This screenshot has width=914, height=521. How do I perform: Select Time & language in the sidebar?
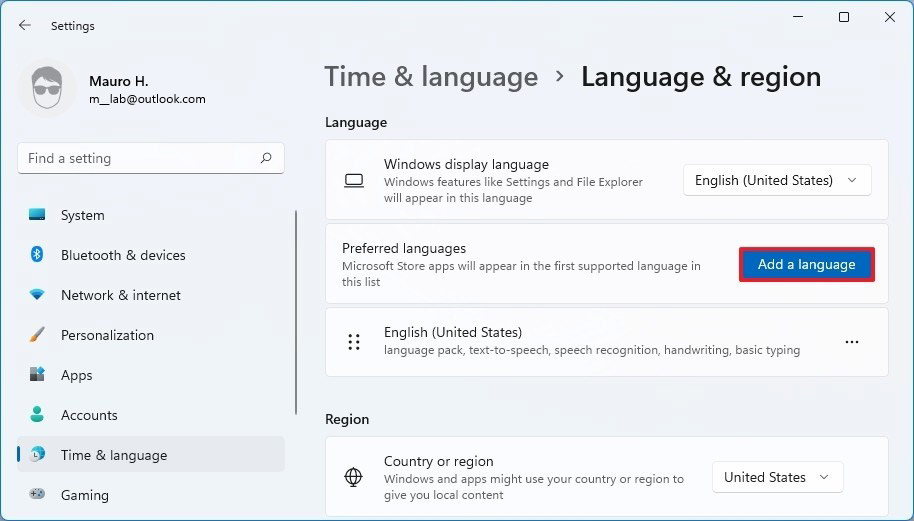(151, 455)
